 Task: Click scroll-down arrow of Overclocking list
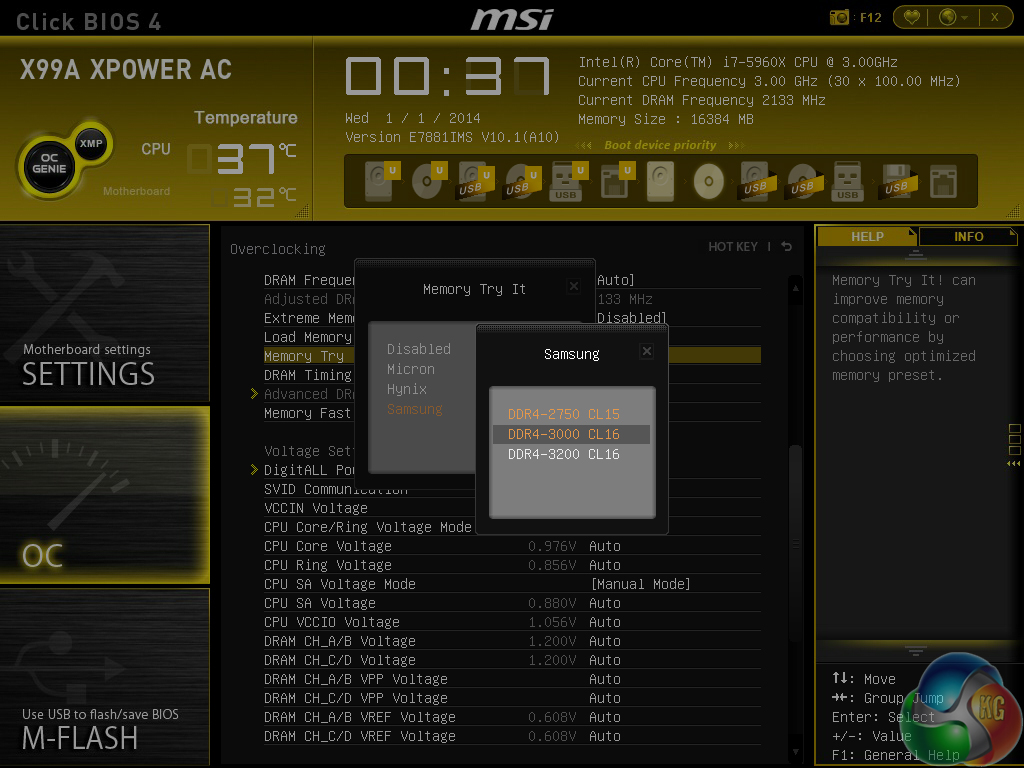[795, 752]
